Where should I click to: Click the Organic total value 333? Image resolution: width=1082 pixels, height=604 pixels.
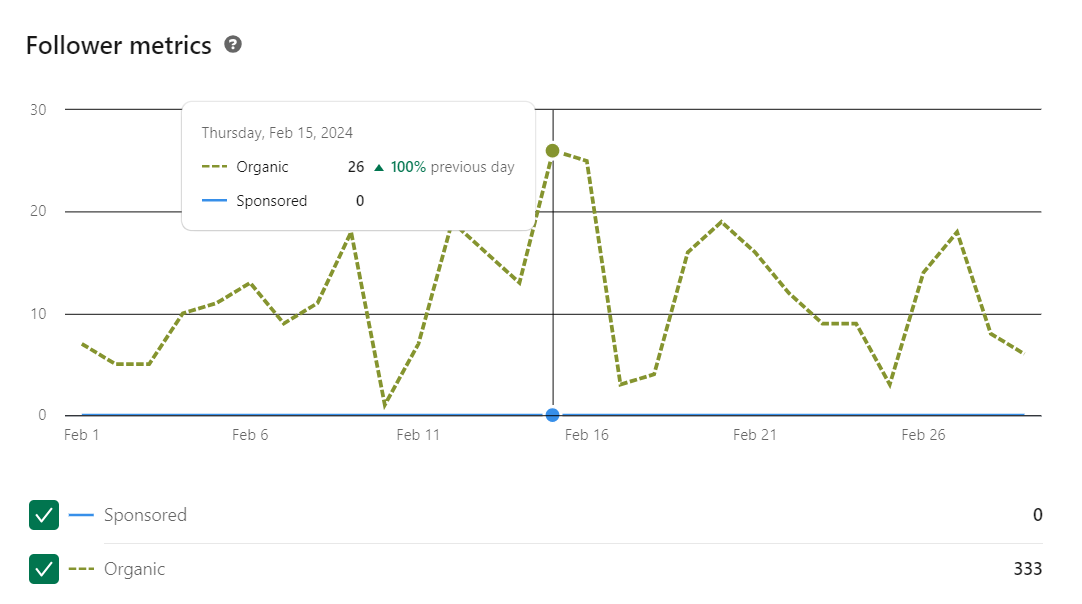pyautogui.click(x=1026, y=568)
